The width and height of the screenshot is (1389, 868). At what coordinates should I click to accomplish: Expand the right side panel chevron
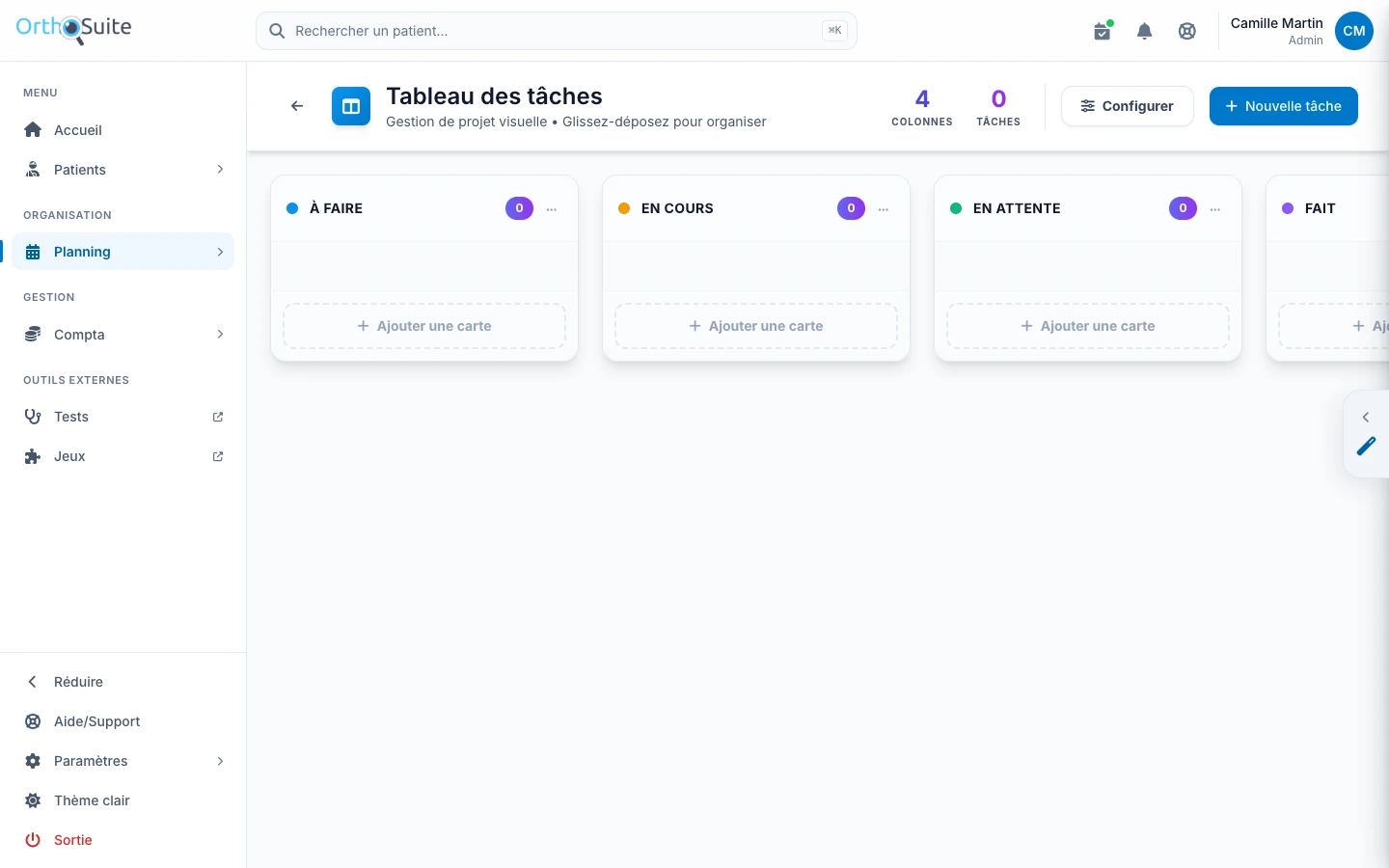click(x=1366, y=418)
